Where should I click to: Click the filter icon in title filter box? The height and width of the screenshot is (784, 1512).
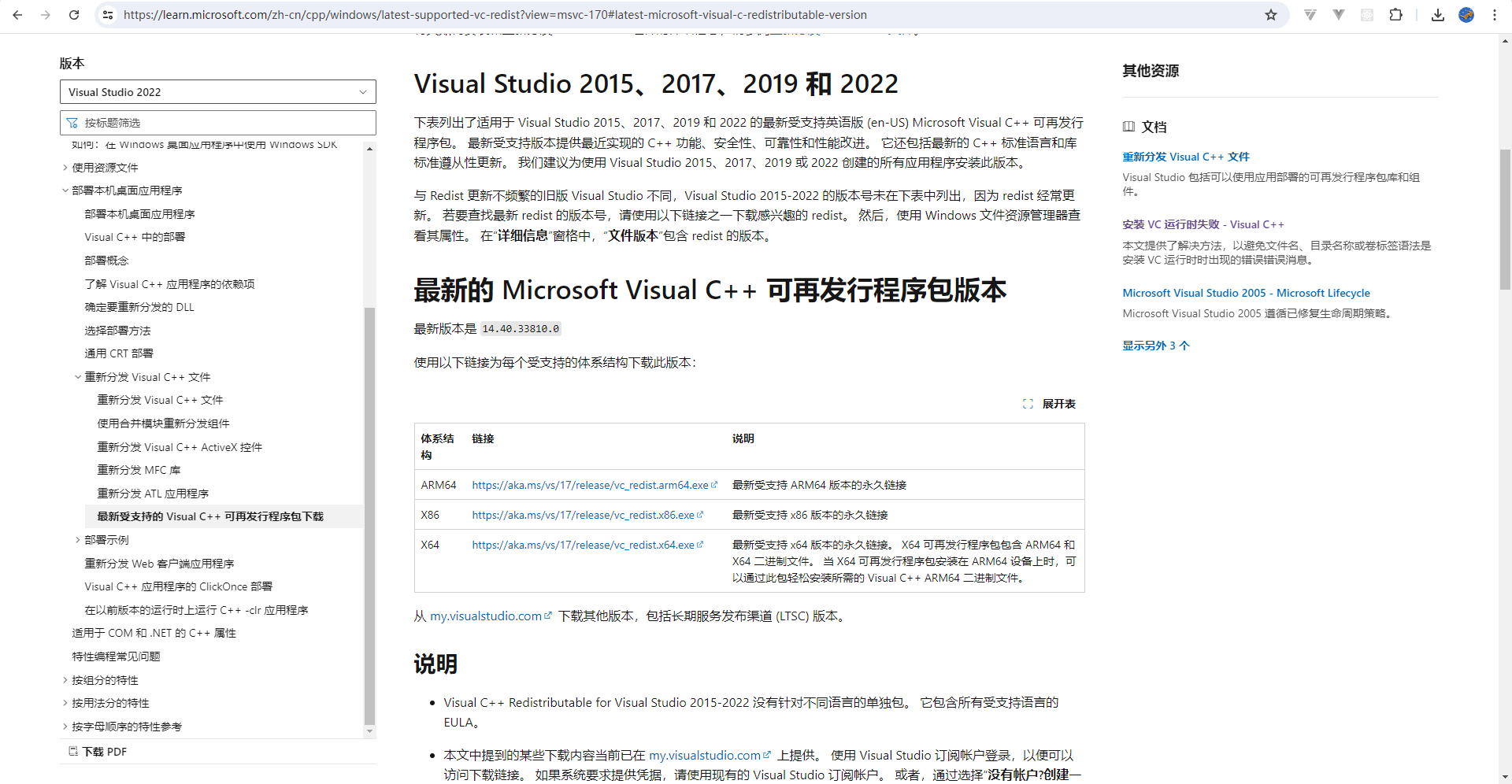tap(72, 123)
